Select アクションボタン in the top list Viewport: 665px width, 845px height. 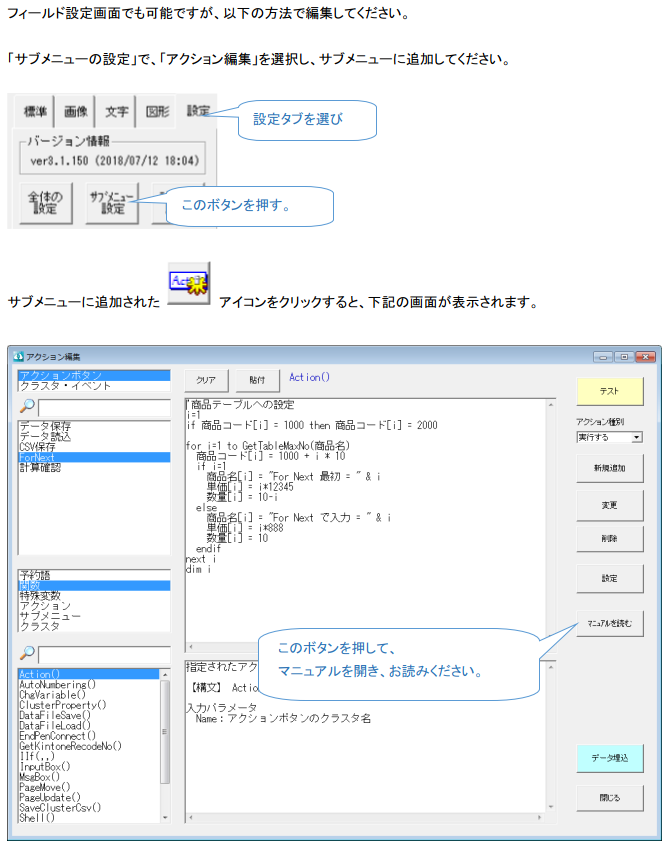point(94,375)
